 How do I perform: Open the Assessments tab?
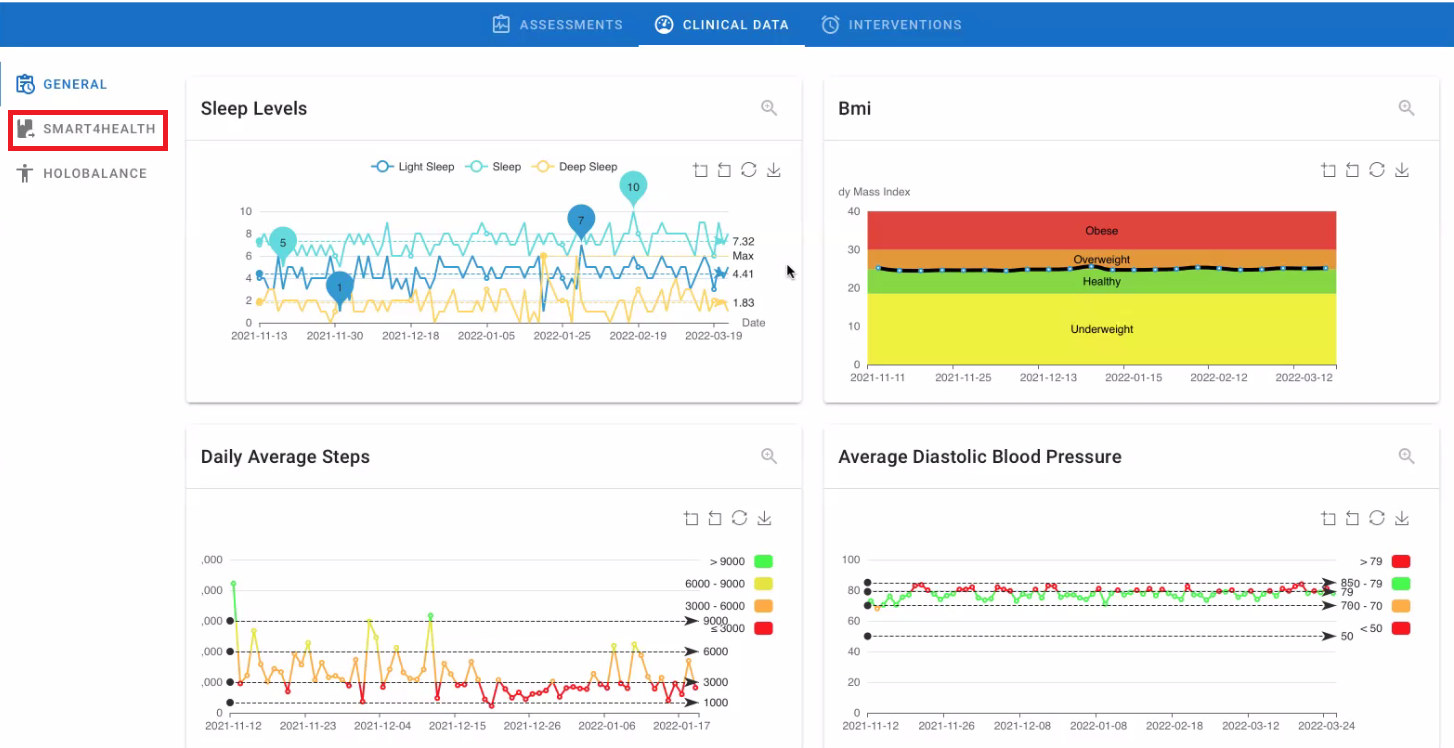(557, 24)
